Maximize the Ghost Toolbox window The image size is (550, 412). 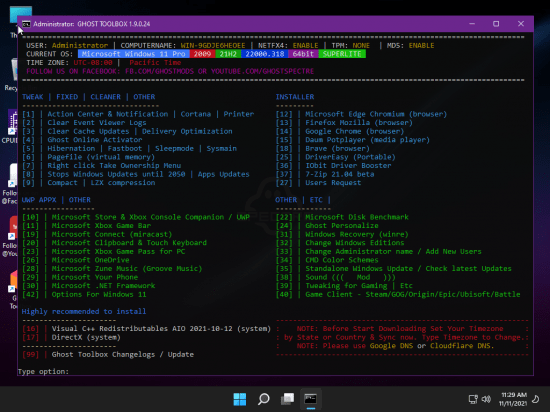coord(496,24)
